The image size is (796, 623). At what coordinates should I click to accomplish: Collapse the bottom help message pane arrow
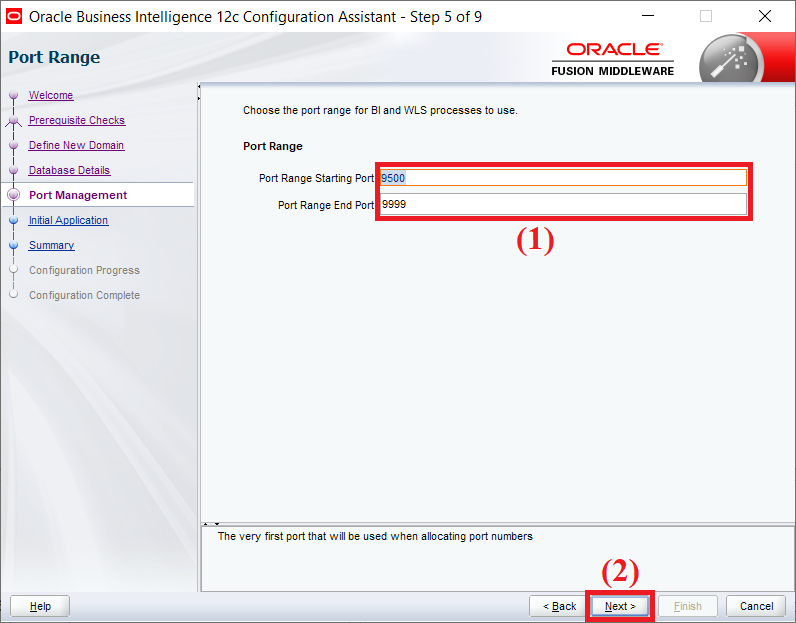pos(217,523)
